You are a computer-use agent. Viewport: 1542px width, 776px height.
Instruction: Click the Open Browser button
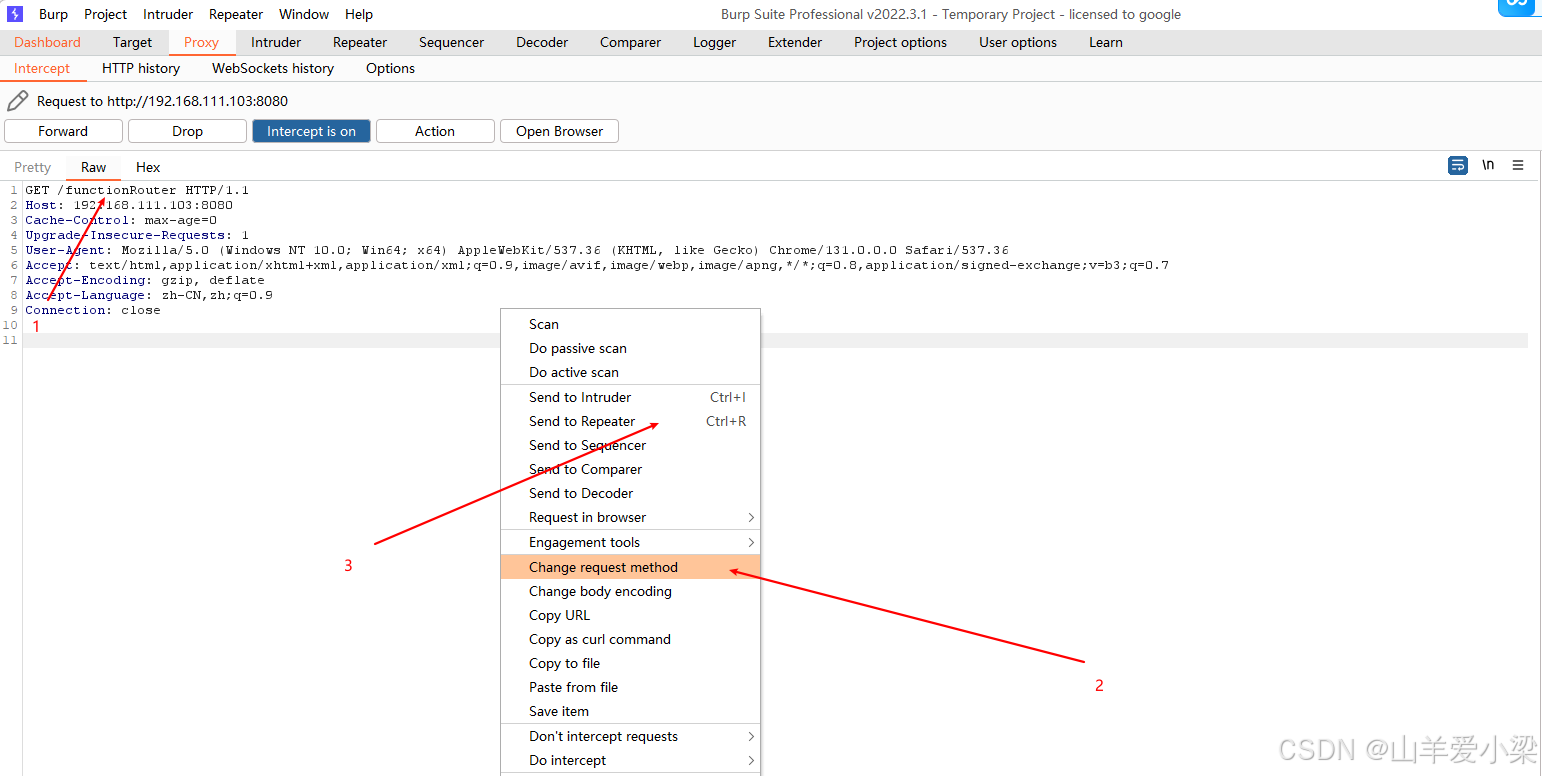pyautogui.click(x=559, y=131)
